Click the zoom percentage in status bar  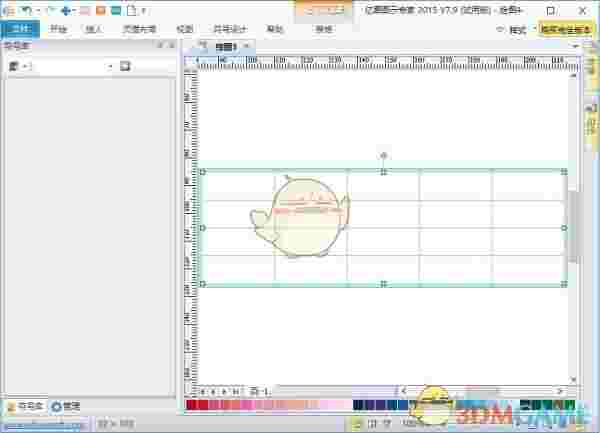[409, 423]
